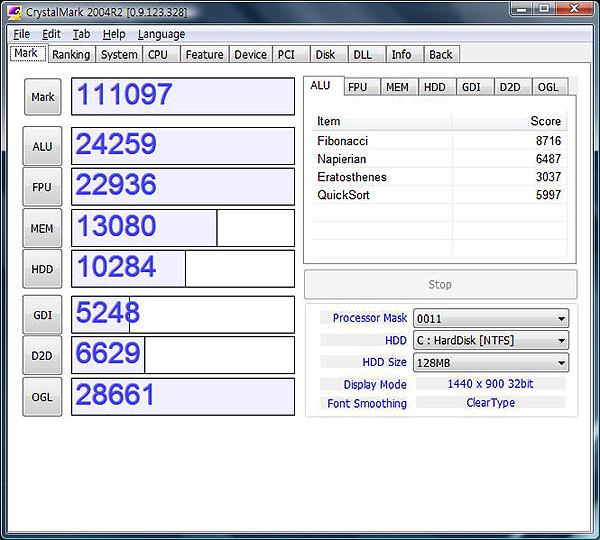
Task: Select the GDI results tab
Action: point(475,87)
